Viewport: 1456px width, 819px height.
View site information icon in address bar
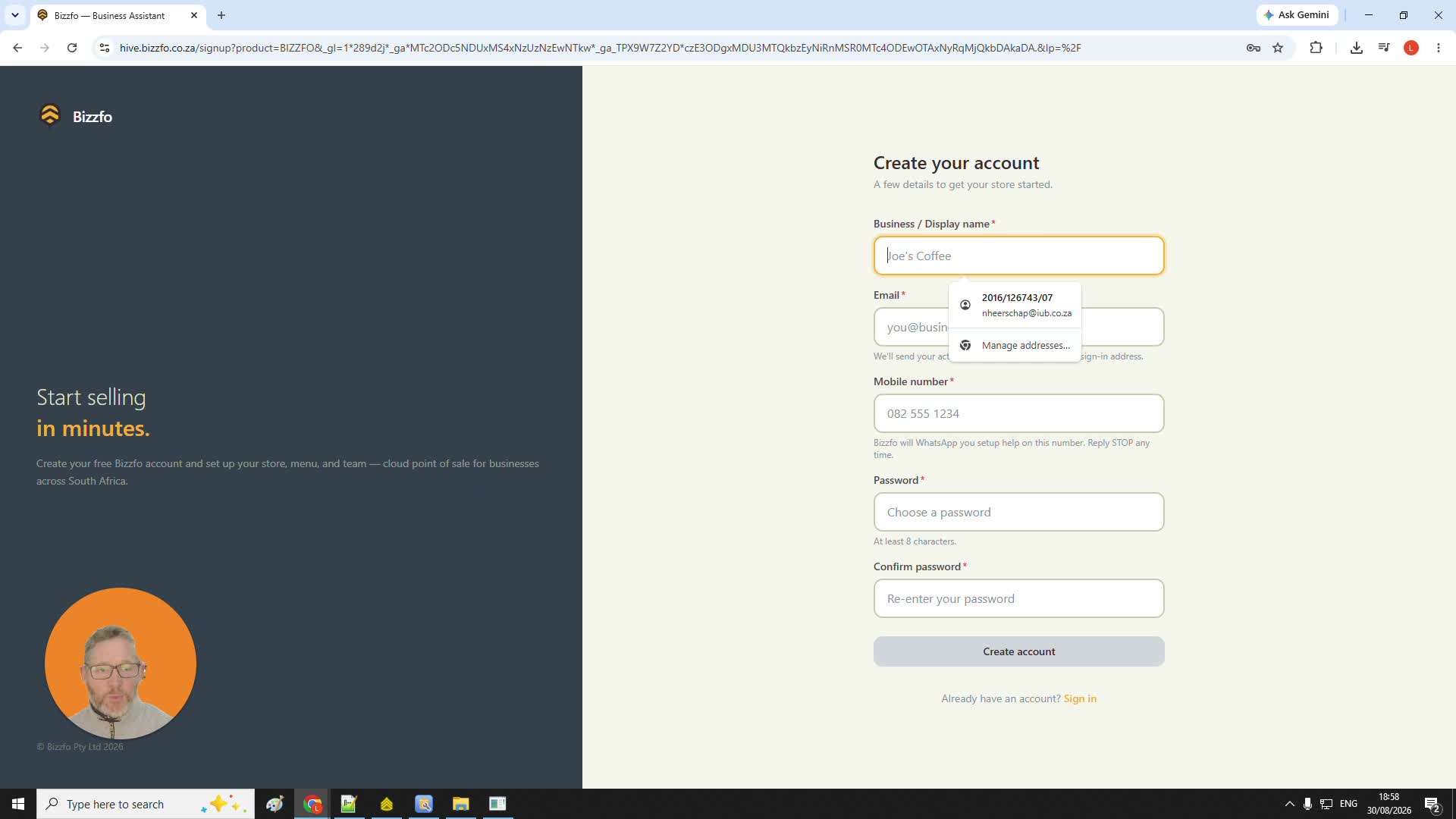105,48
